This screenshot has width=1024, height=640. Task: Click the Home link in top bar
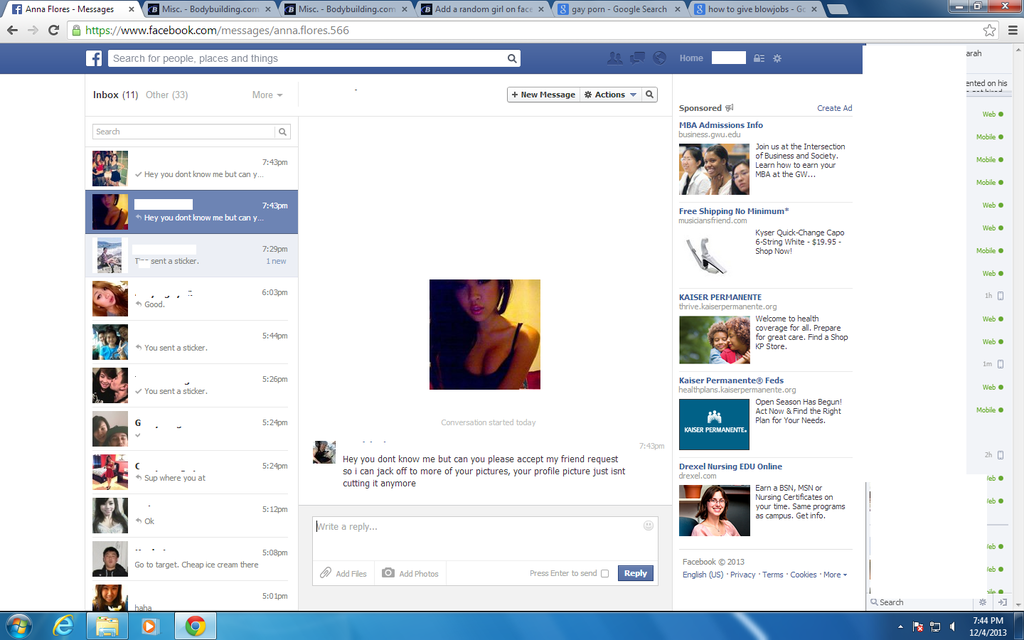tap(691, 58)
